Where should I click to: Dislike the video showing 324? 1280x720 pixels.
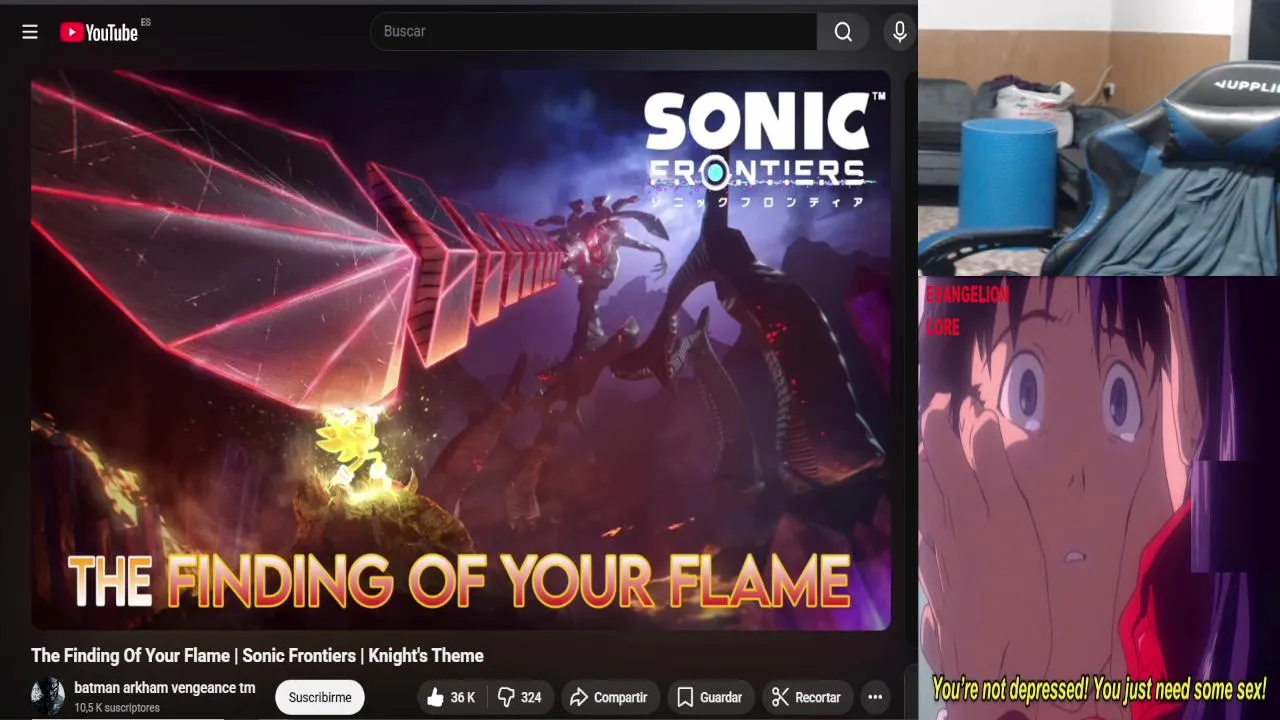click(x=520, y=697)
